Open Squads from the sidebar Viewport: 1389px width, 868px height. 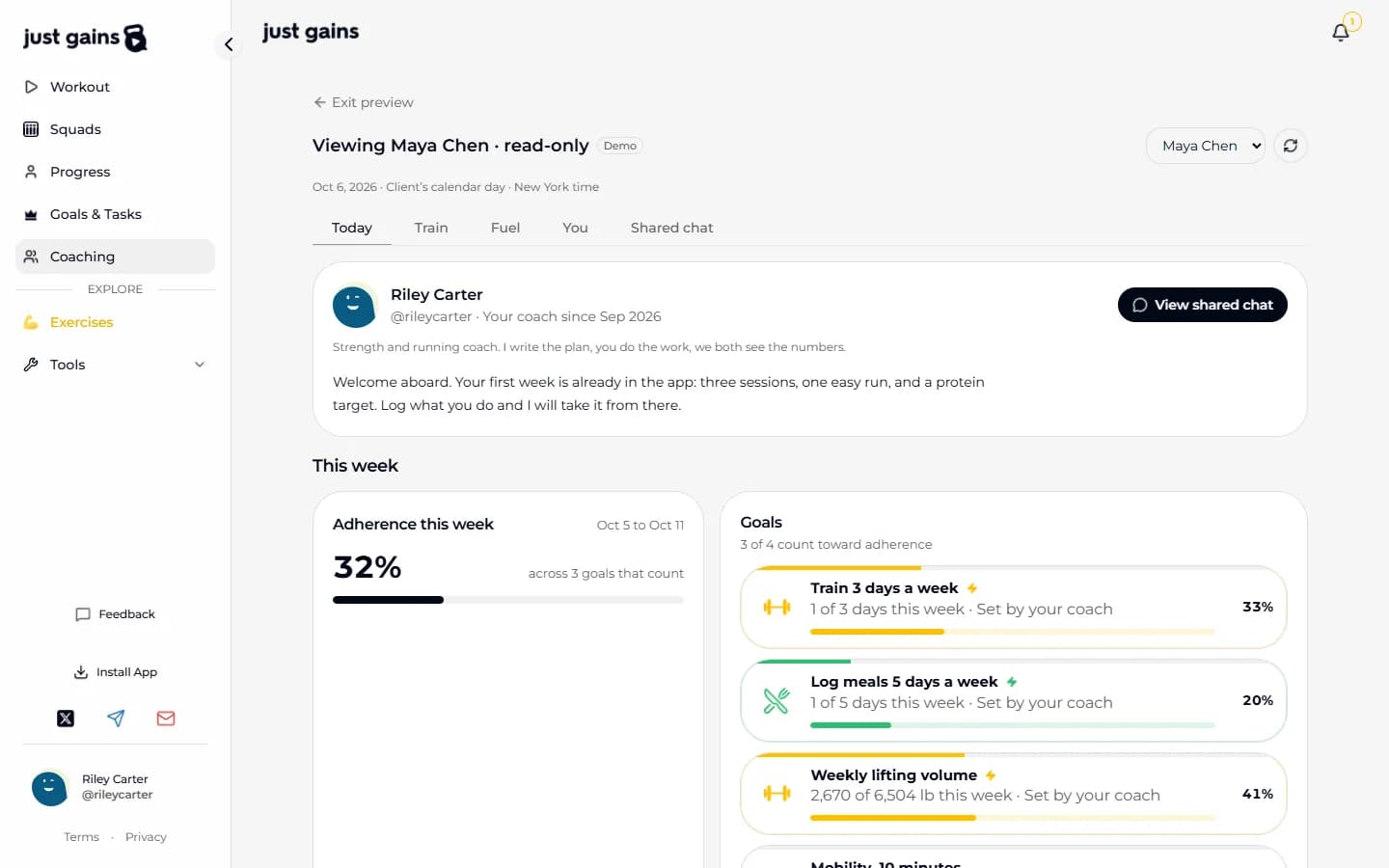pos(115,129)
